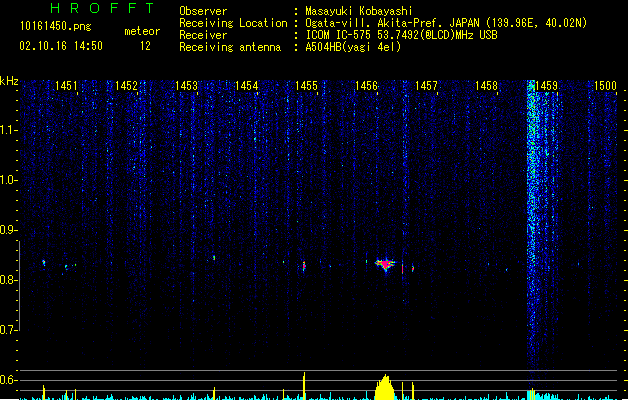
Task: Click the 1.0 kHz axis label
Action: [x=8, y=180]
